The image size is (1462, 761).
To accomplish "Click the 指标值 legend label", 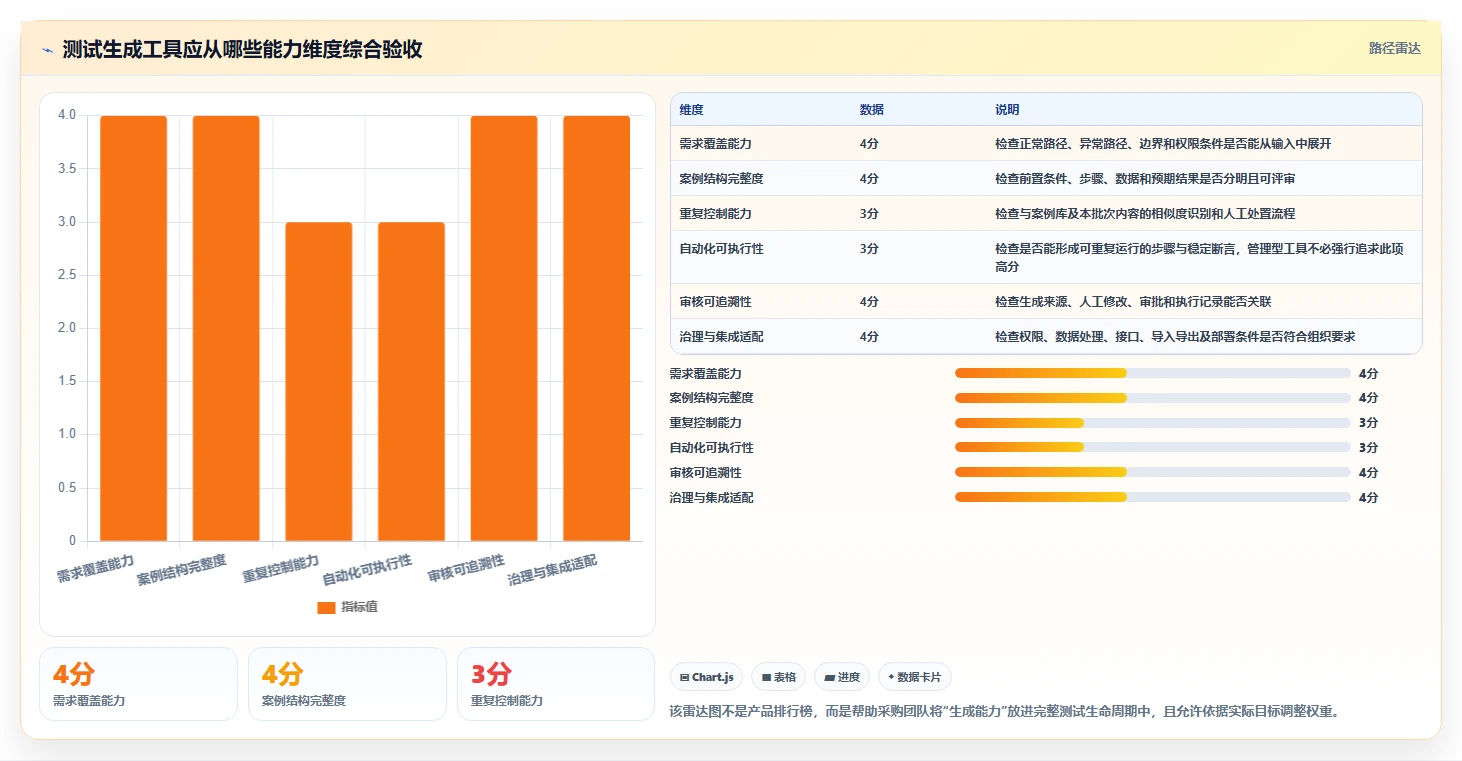I will (359, 607).
